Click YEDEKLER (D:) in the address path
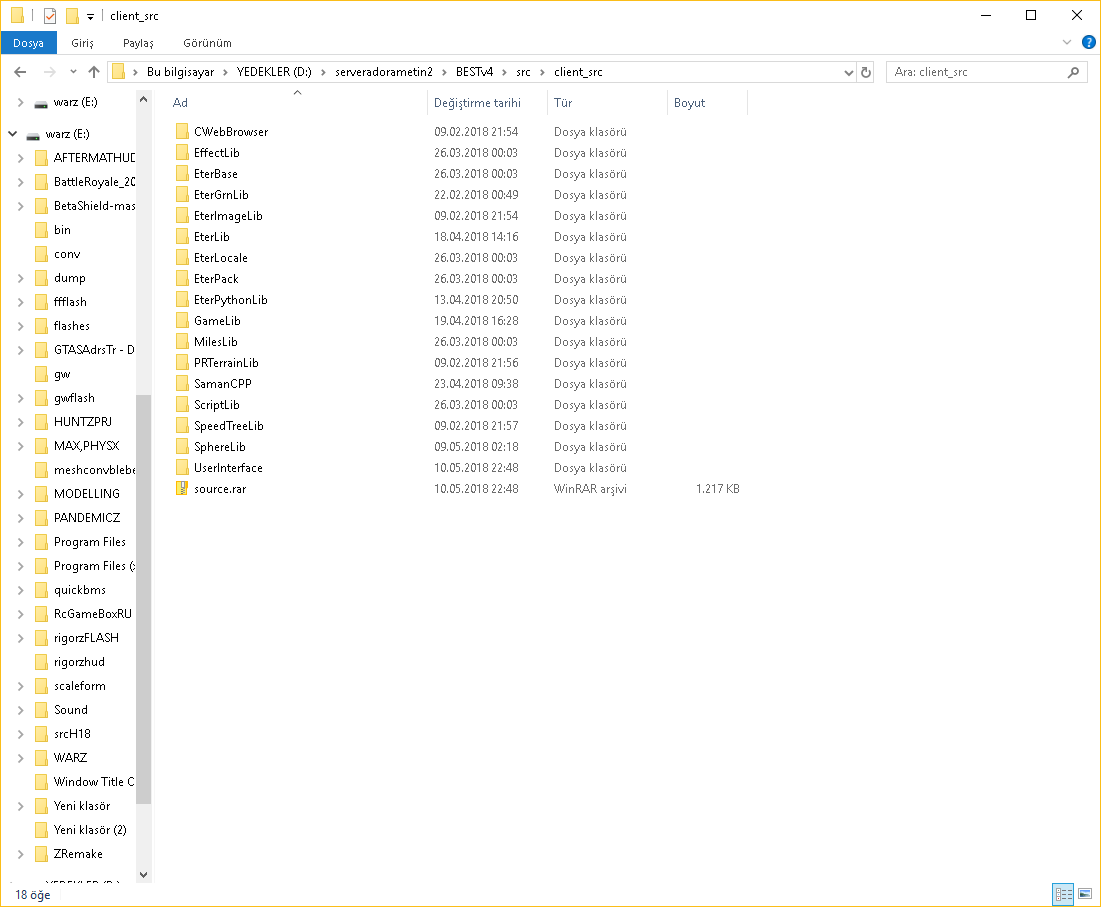 (274, 72)
